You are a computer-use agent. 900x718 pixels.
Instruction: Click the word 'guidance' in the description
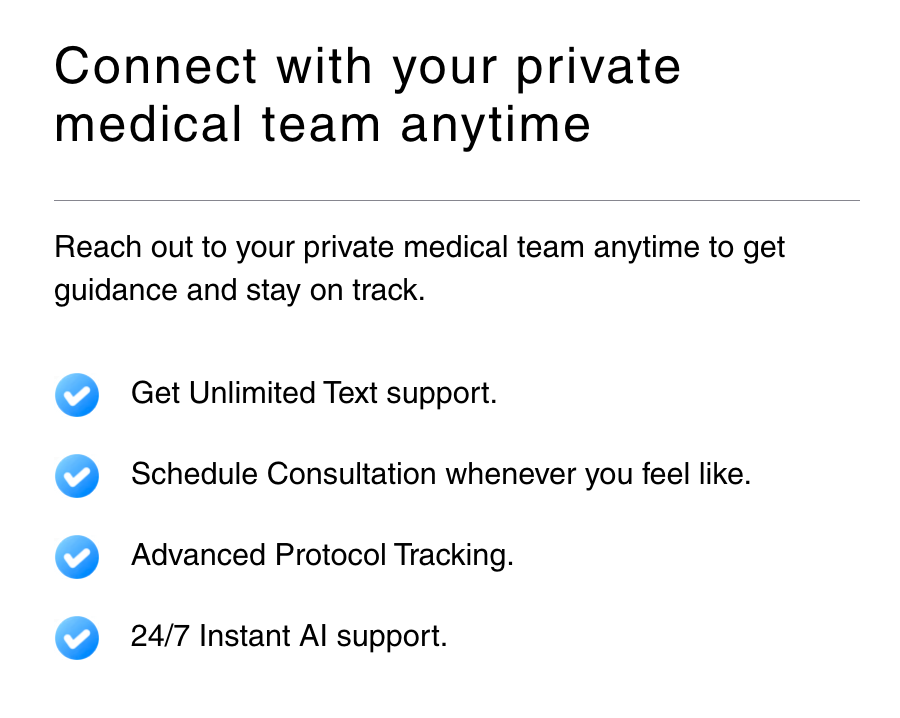click(x=117, y=291)
